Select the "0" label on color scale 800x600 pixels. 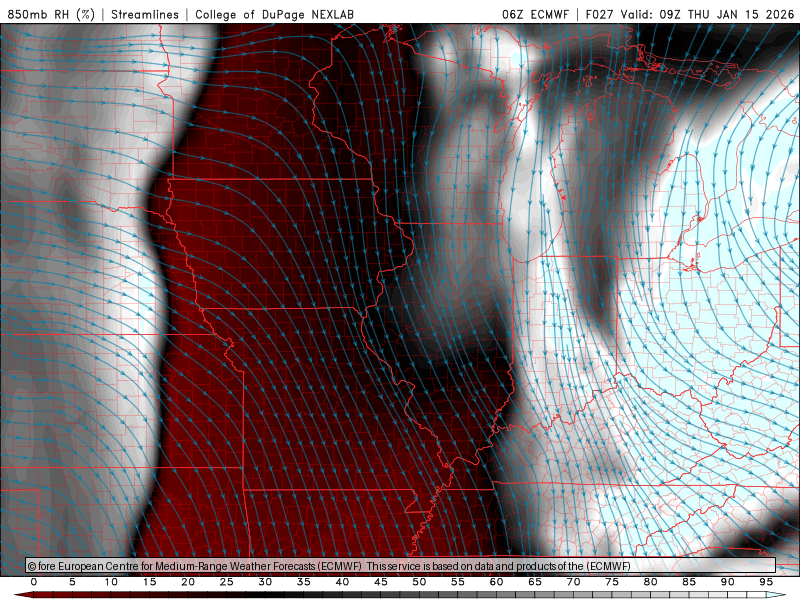pyautogui.click(x=34, y=582)
